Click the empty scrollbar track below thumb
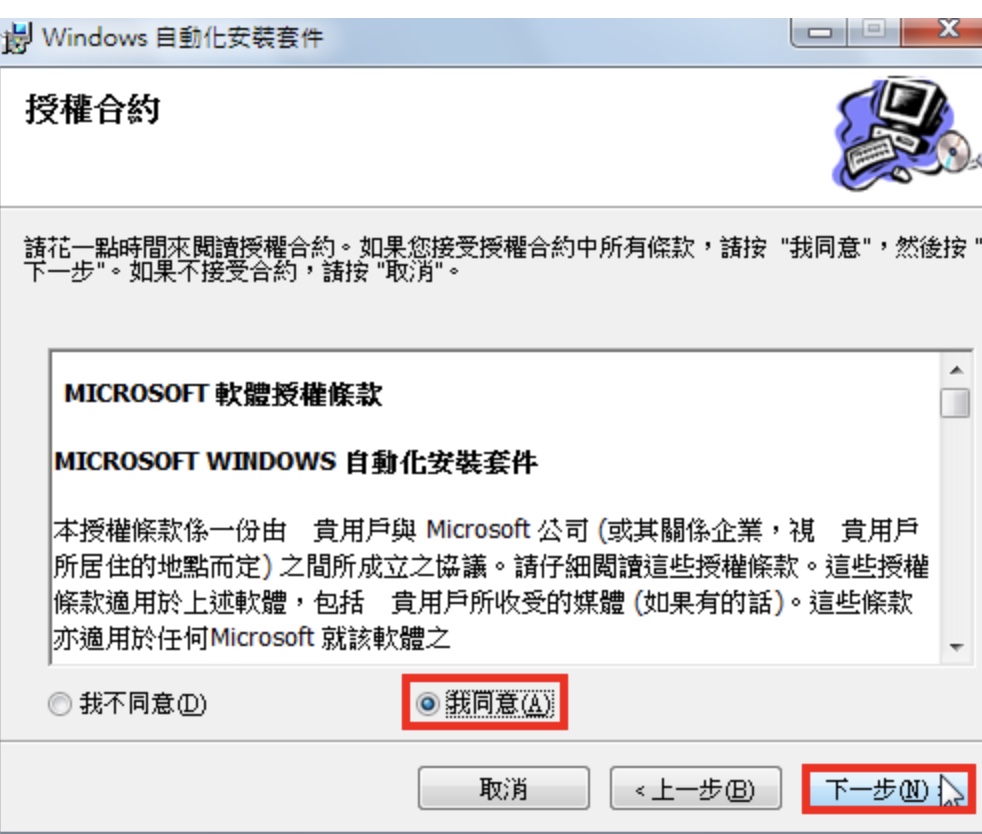 [956, 525]
